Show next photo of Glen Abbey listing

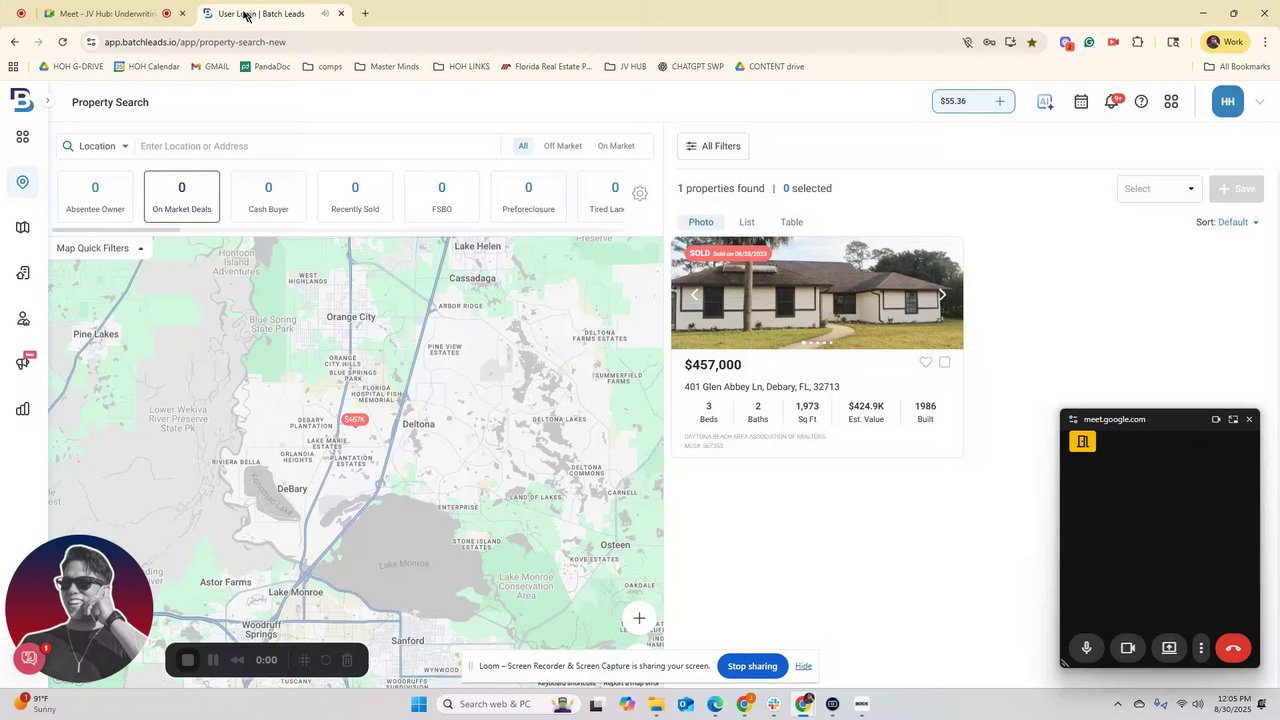941,295
